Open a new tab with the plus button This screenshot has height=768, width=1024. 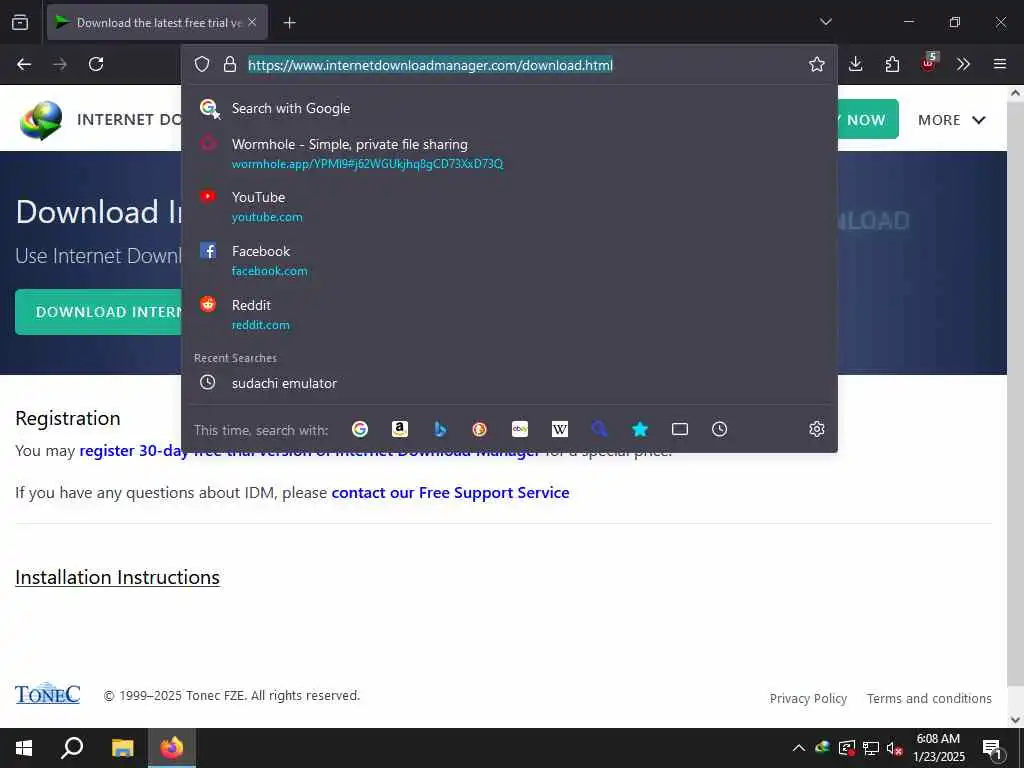pyautogui.click(x=289, y=23)
